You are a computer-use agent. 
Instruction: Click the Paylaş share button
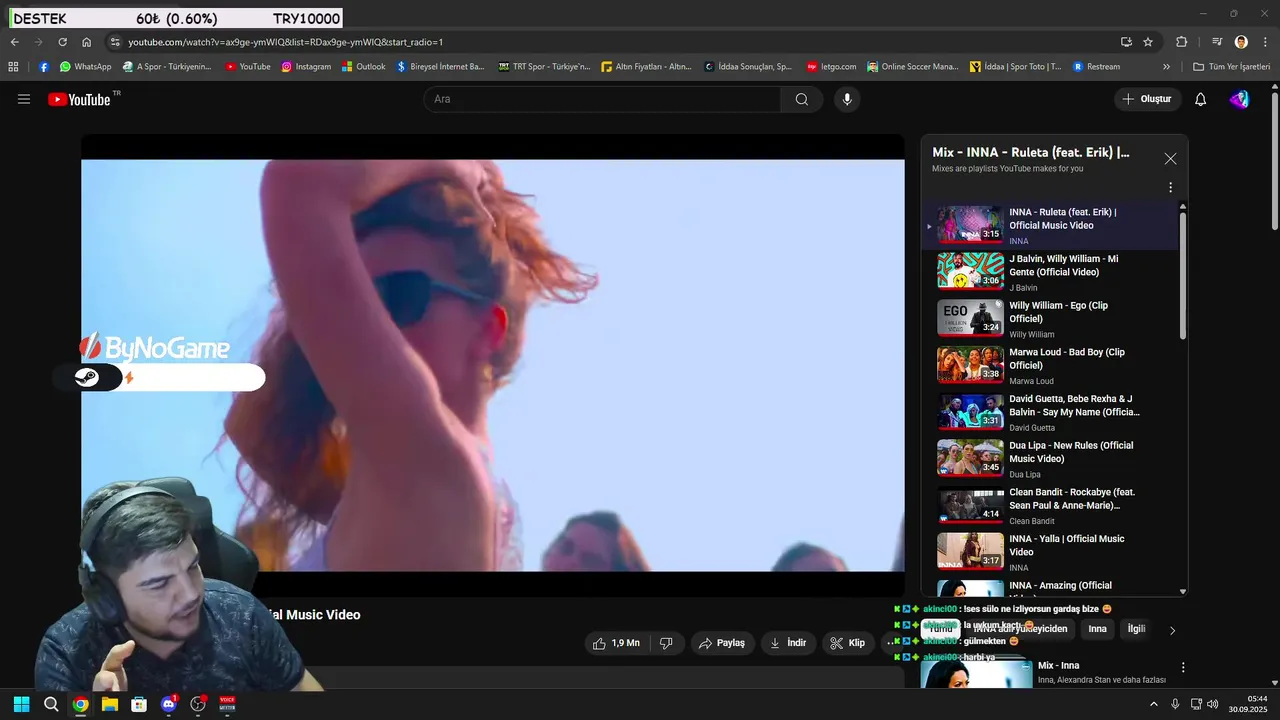pos(722,643)
